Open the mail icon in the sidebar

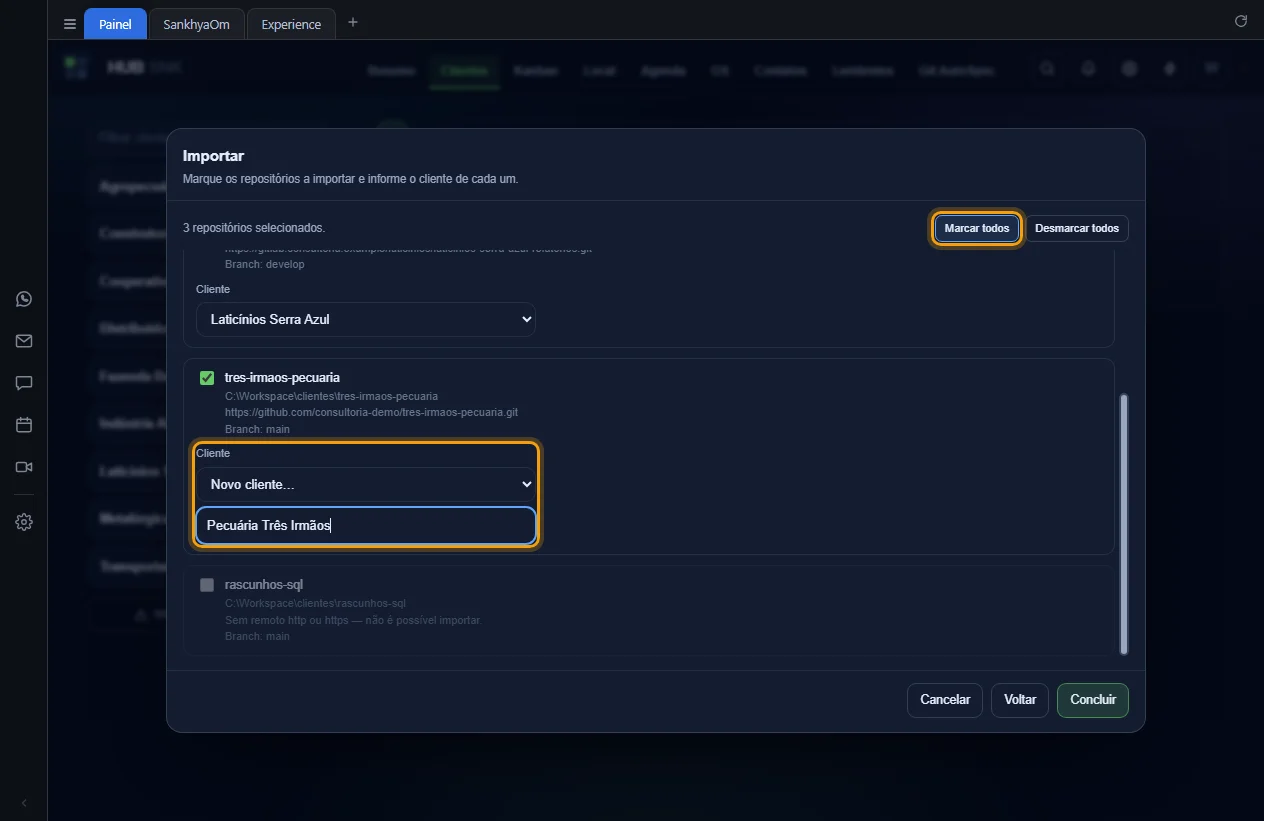pos(24,341)
